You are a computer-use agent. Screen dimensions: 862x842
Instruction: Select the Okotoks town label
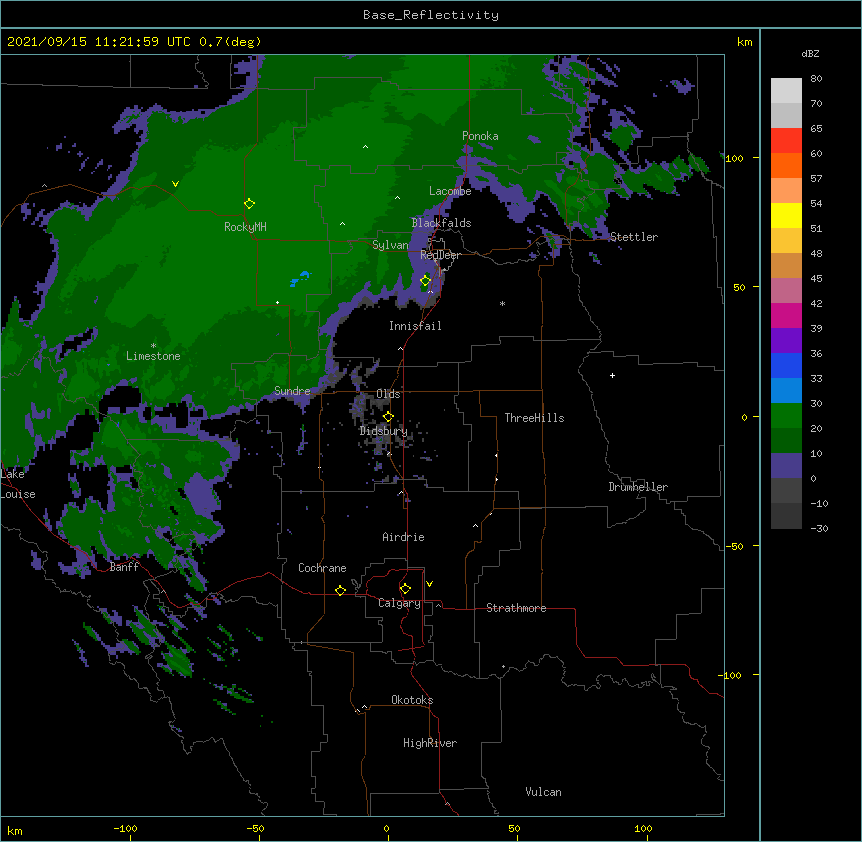pyautogui.click(x=412, y=700)
